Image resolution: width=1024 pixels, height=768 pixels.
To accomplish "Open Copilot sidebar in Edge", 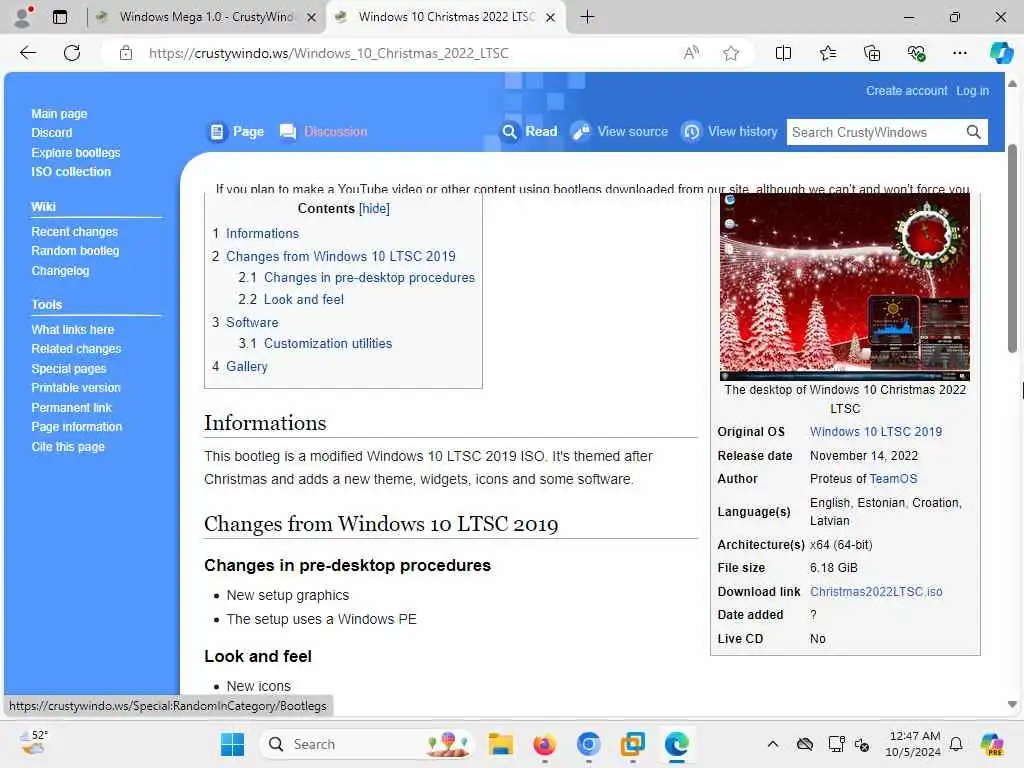I will click(1001, 53).
